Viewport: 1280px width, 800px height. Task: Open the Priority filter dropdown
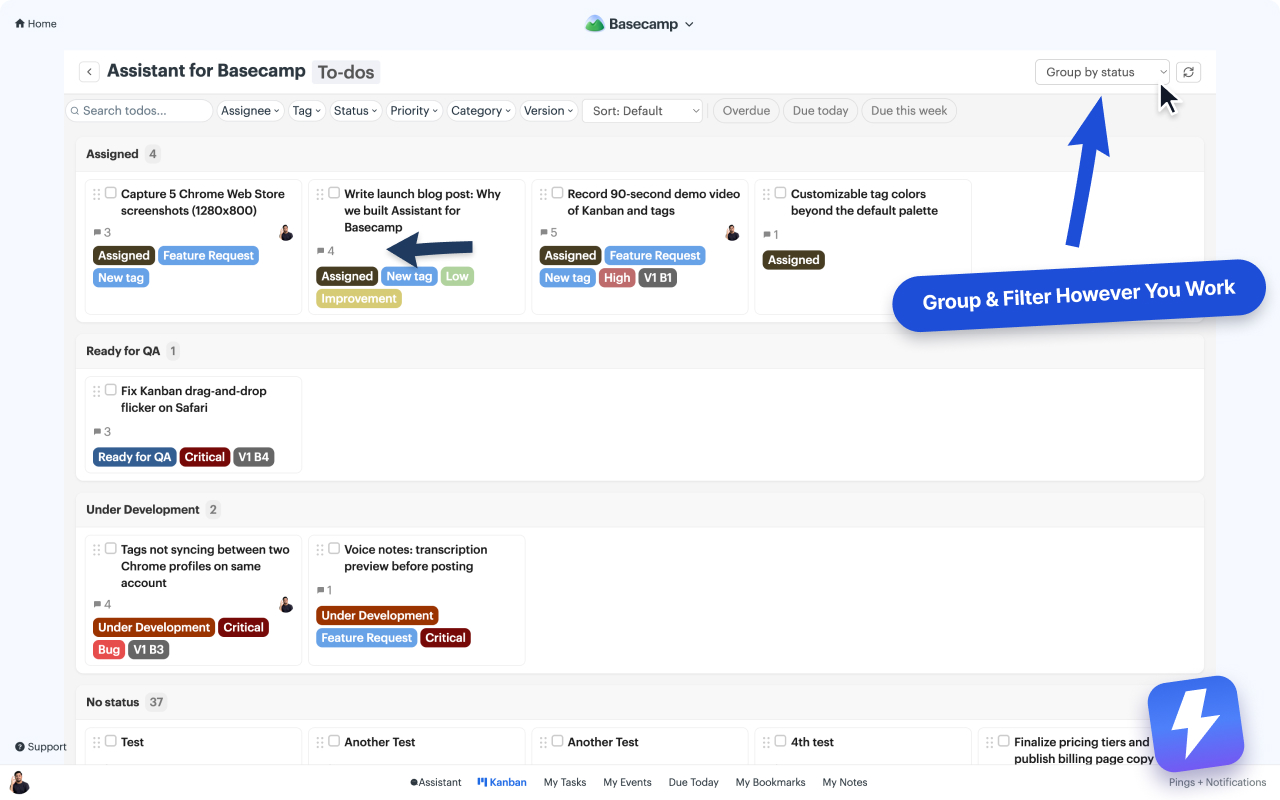point(414,111)
